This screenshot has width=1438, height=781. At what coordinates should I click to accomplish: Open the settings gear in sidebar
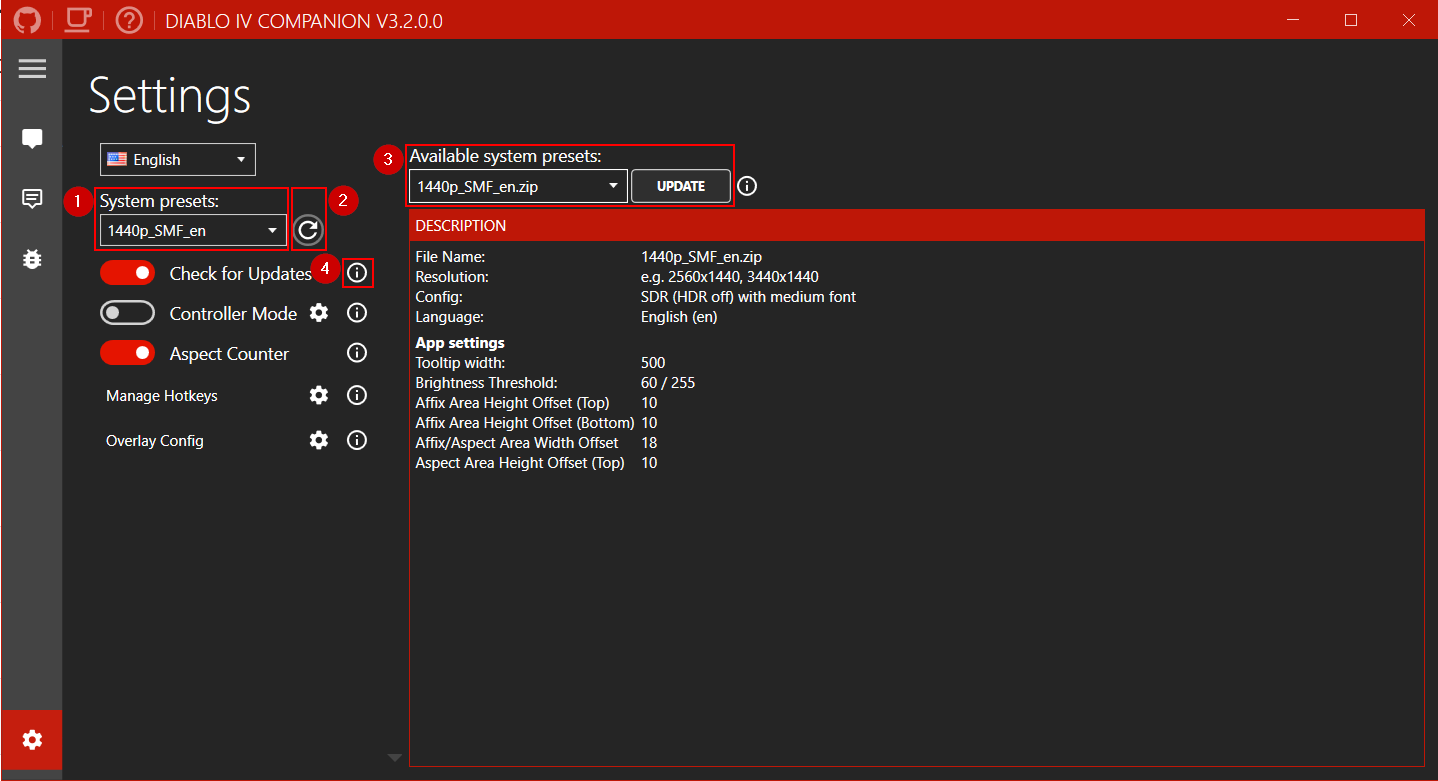tap(32, 740)
